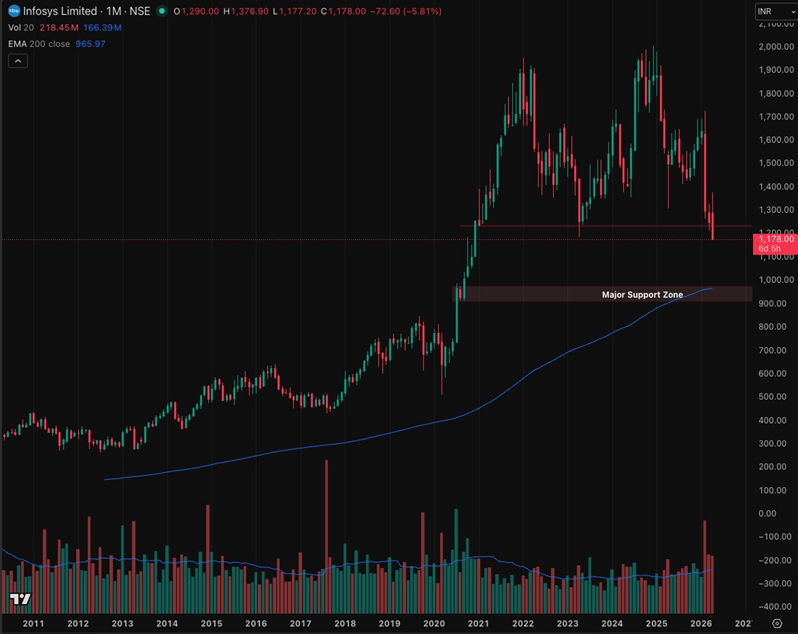The image size is (798, 634).
Task: Click the change value −72.60 (−5.81%)
Action: click(x=405, y=11)
